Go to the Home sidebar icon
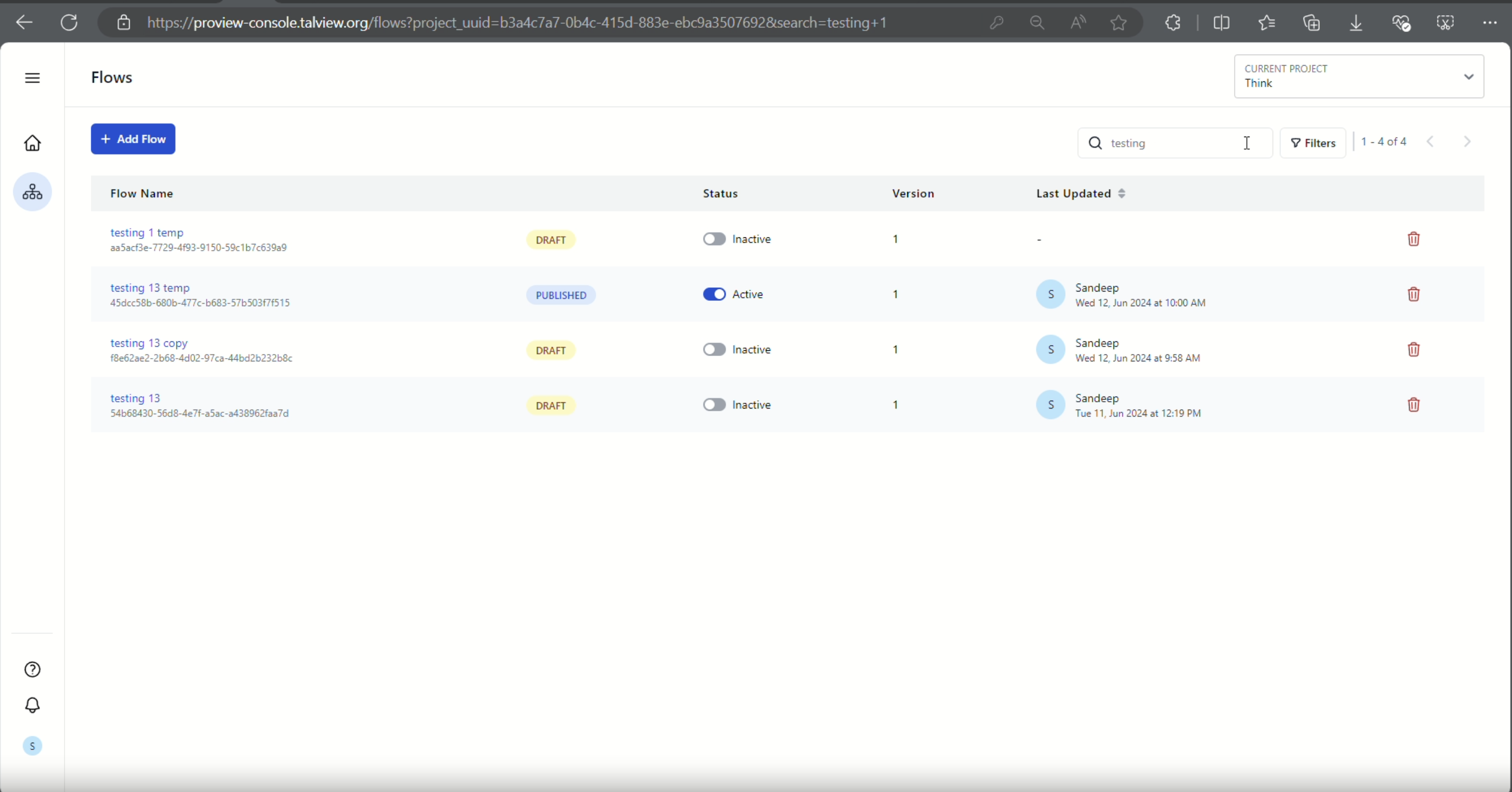The height and width of the screenshot is (792, 1512). click(32, 143)
